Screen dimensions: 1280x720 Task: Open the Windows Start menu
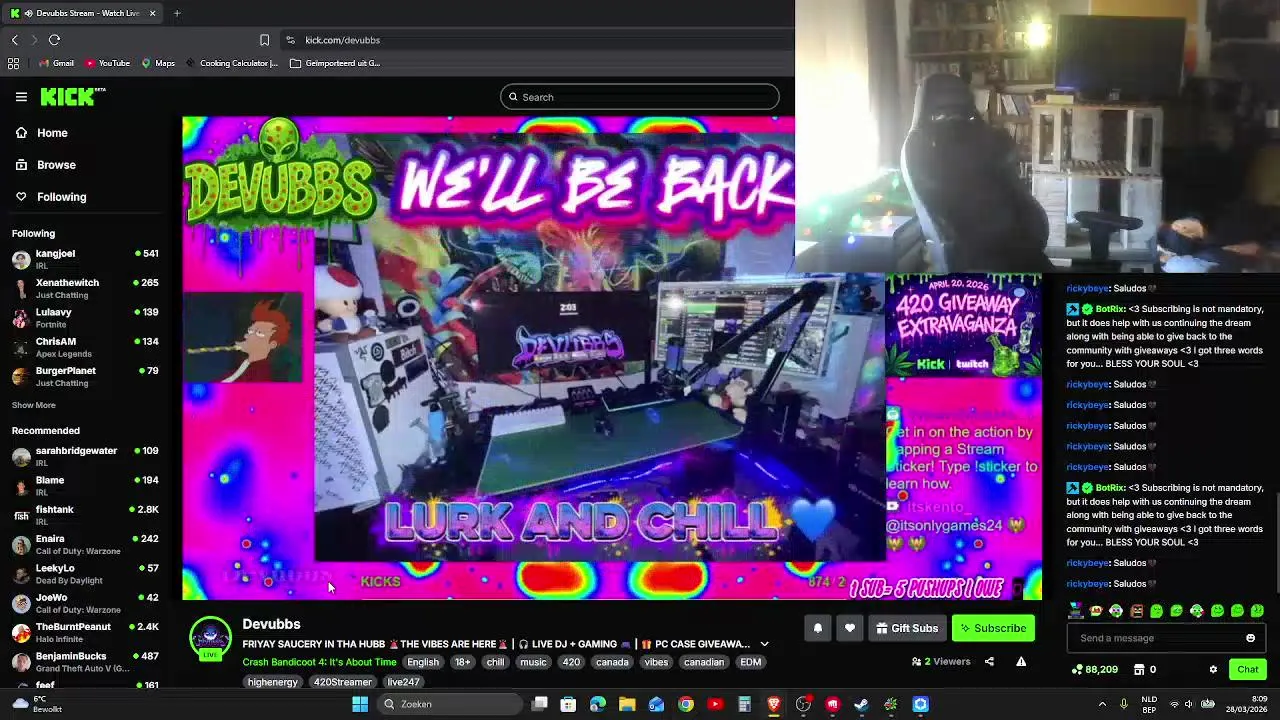point(360,704)
